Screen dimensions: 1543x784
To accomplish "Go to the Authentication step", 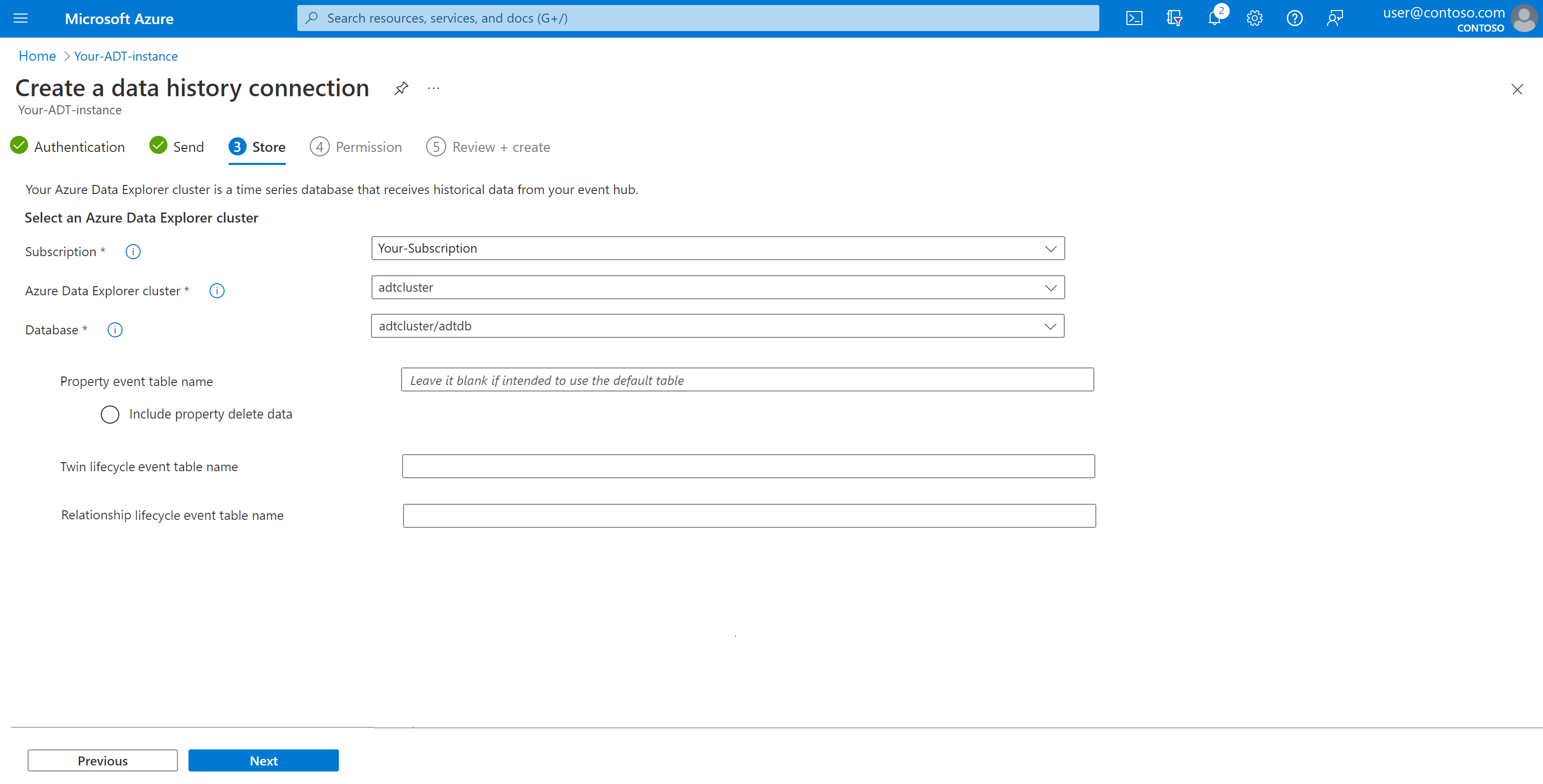I will (68, 147).
